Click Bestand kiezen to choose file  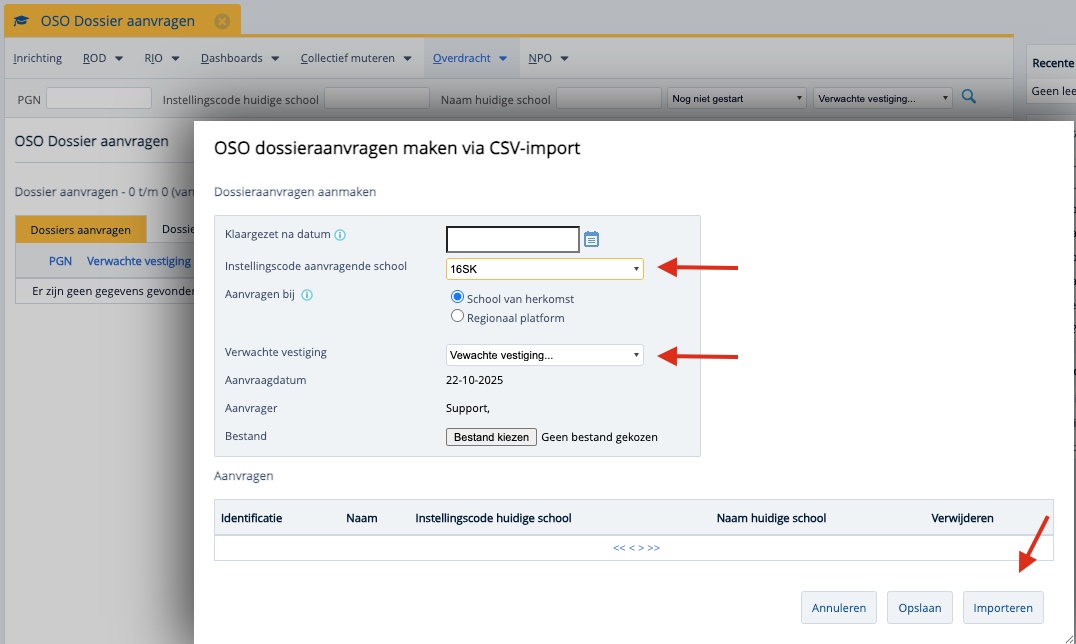click(x=491, y=437)
